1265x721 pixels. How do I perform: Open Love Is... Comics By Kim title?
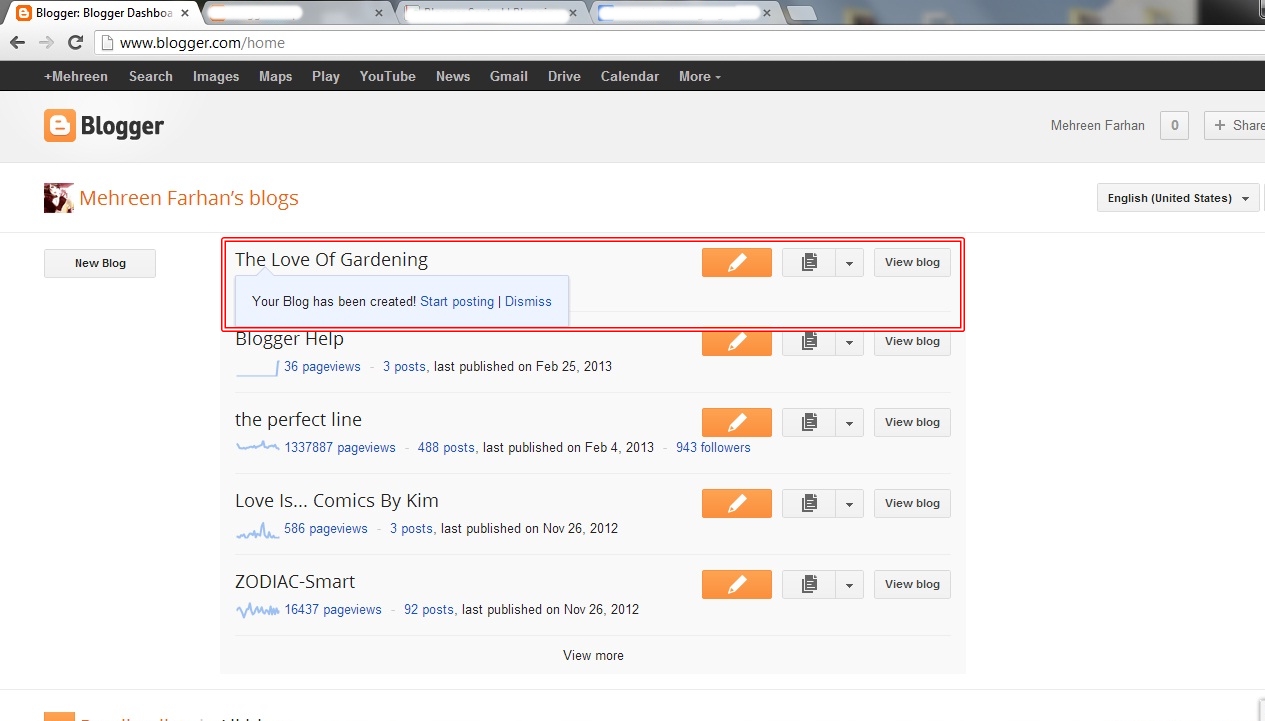pyautogui.click(x=337, y=501)
